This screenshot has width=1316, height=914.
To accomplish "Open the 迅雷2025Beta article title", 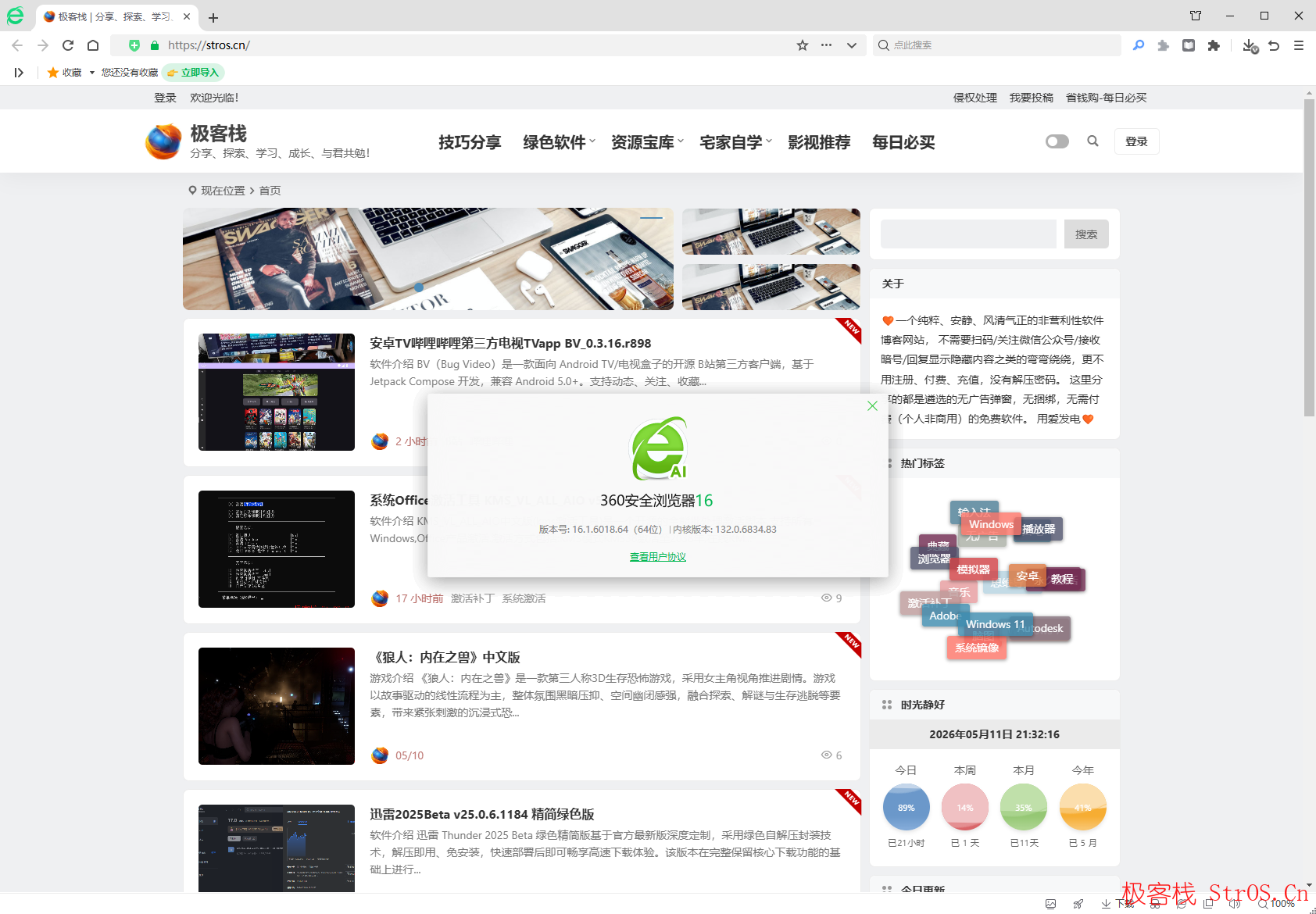I will click(482, 815).
